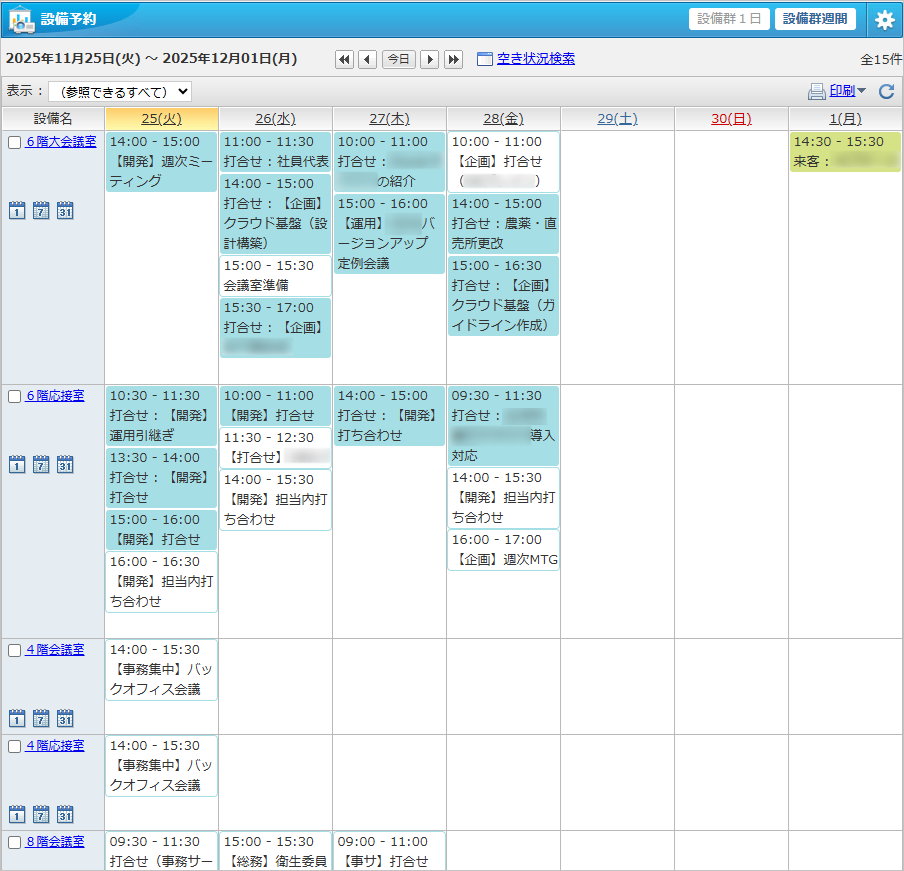Screen dimensions: 904x871
Task: Open settings via the gear icon
Action: (884, 19)
